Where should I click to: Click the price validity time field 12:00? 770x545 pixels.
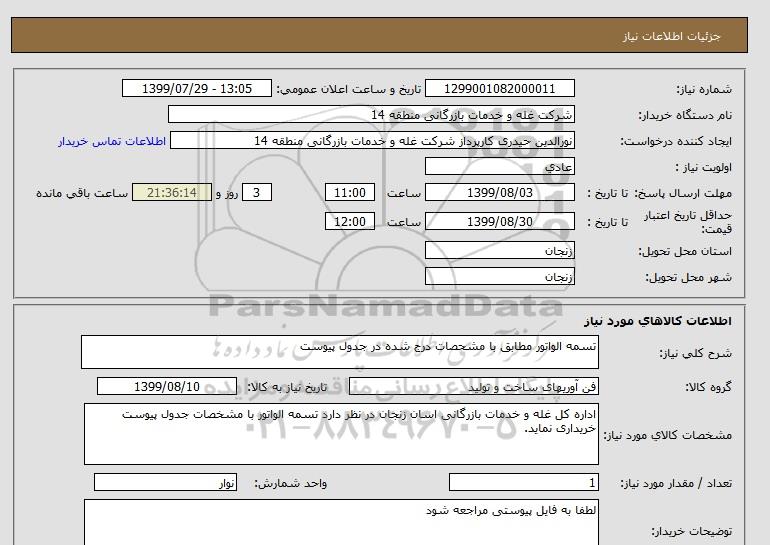point(350,221)
